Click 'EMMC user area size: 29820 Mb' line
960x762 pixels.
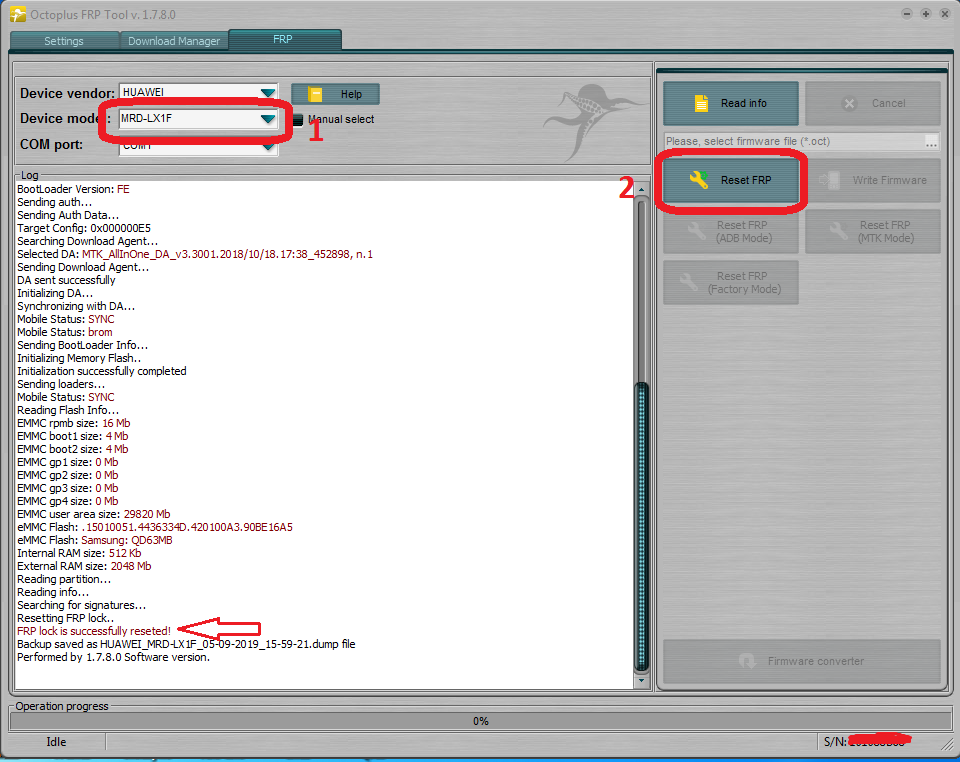(94, 514)
